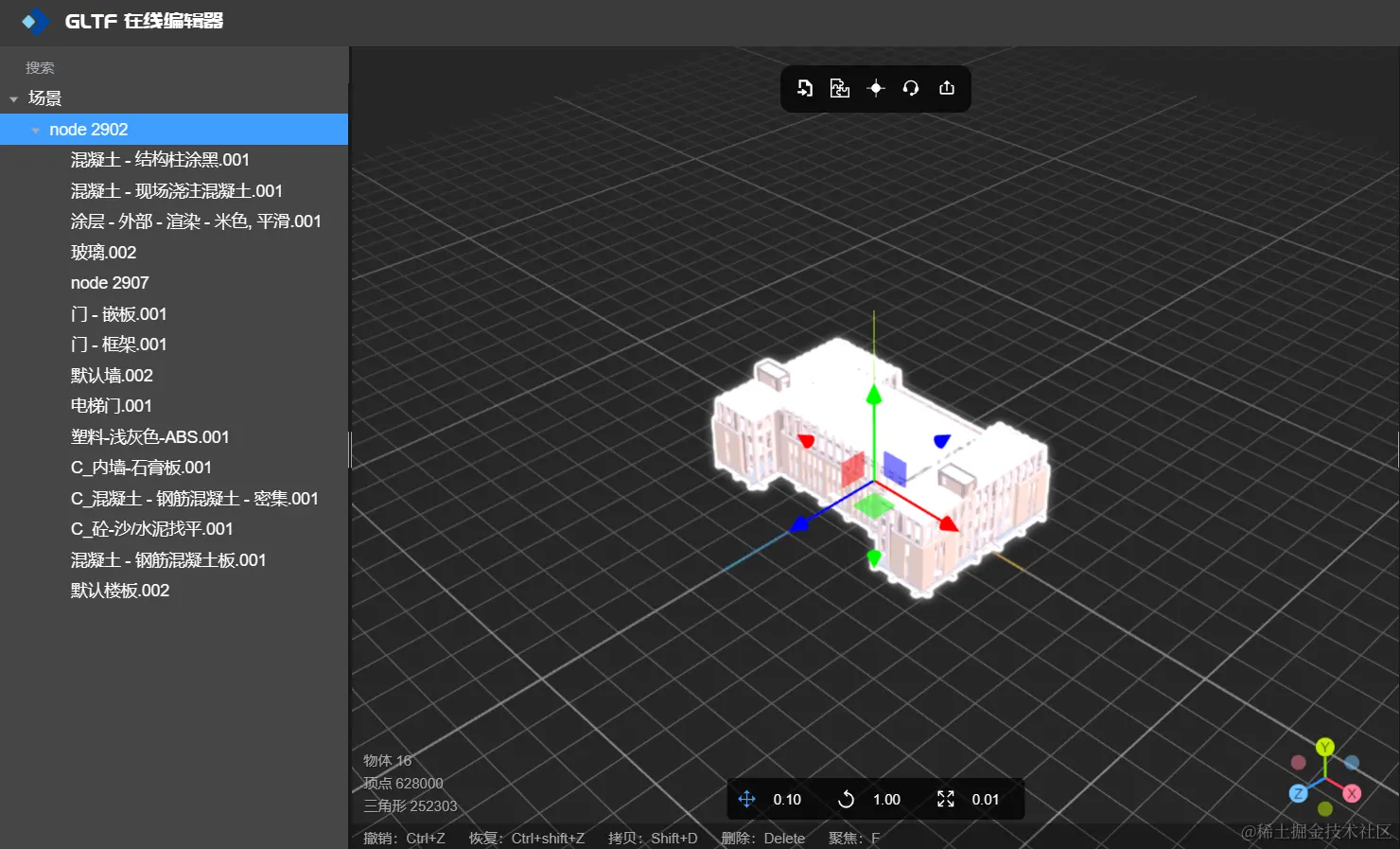Click the 物体 16 statistic

pyautogui.click(x=388, y=761)
